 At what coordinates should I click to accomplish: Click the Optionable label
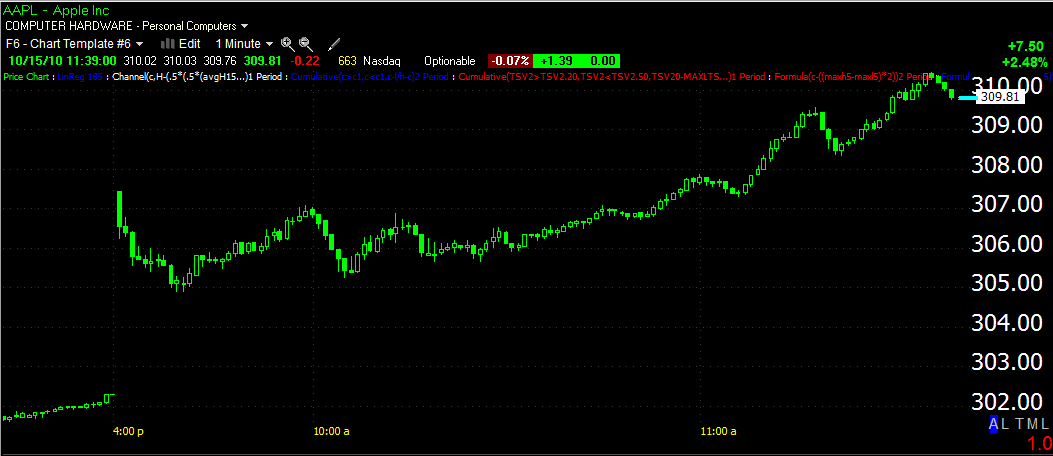tap(450, 60)
